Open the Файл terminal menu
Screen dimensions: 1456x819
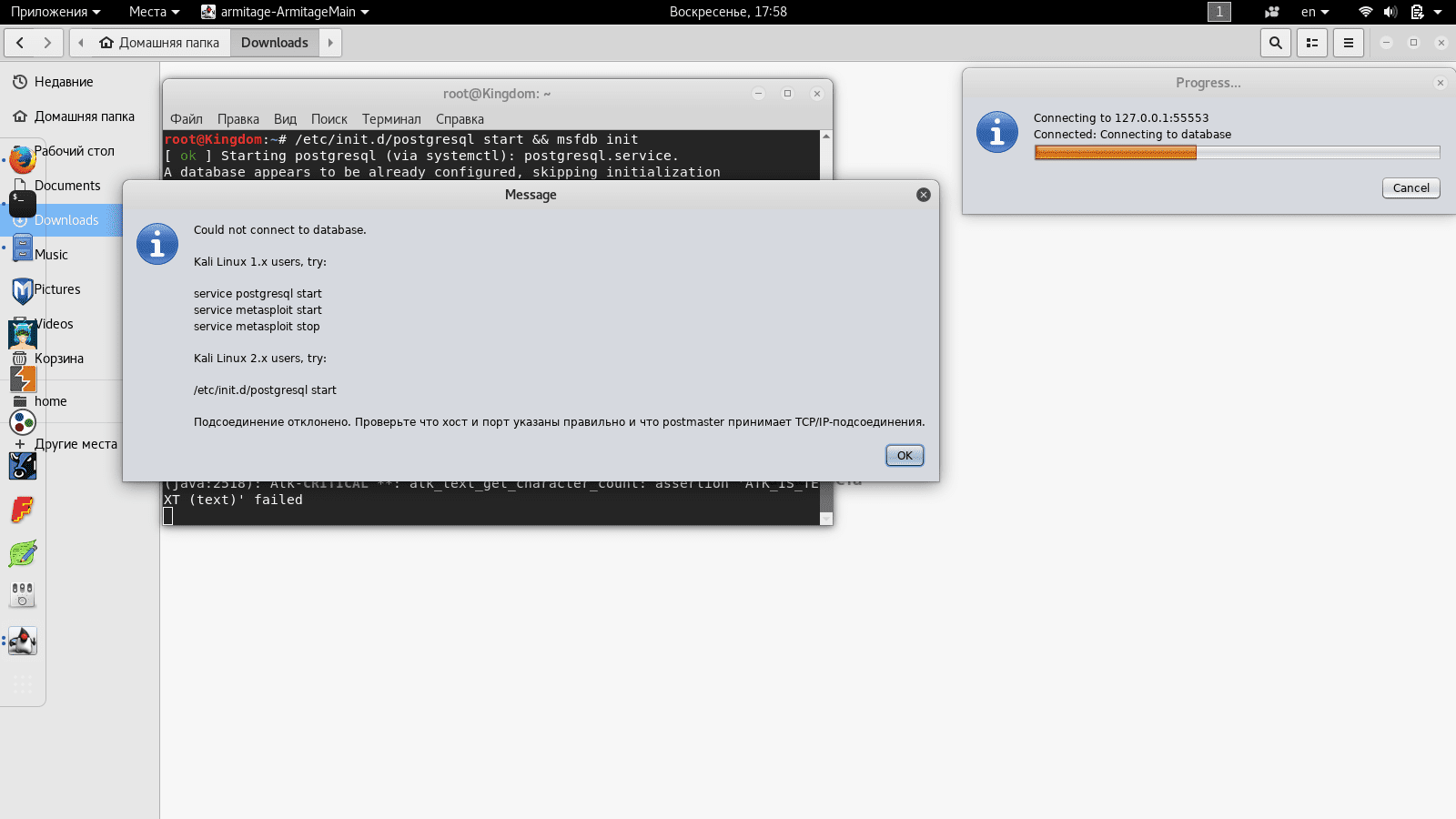[187, 119]
